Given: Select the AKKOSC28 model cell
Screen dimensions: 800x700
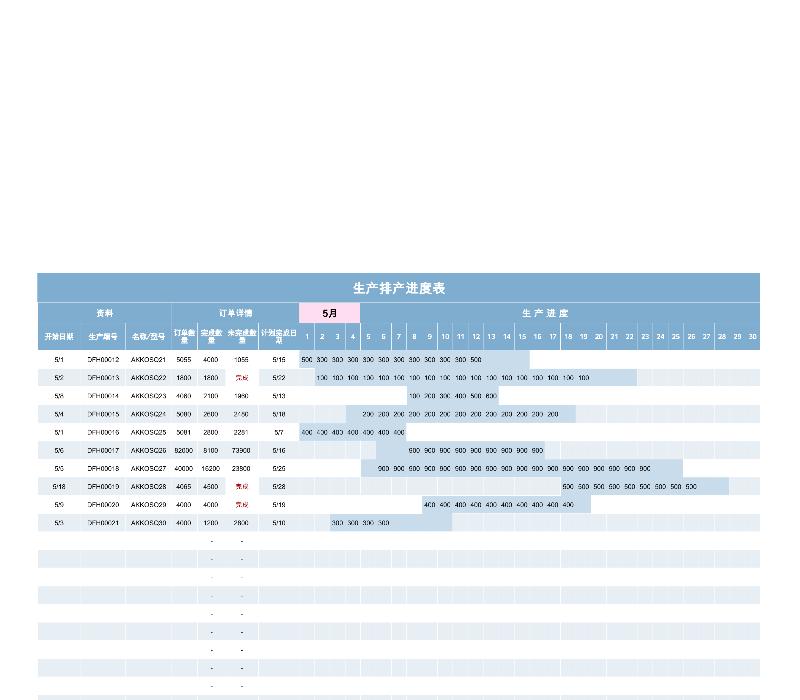Looking at the screenshot, I should (148, 487).
